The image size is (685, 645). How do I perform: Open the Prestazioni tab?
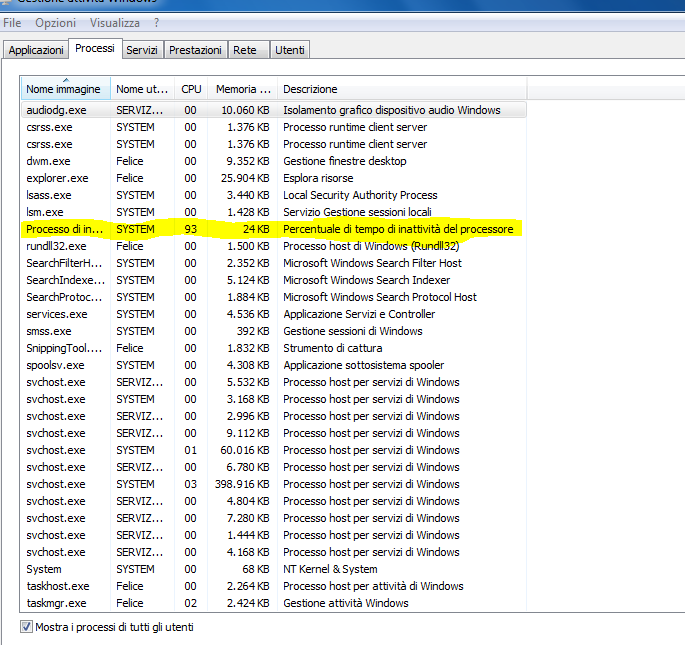pyautogui.click(x=195, y=50)
